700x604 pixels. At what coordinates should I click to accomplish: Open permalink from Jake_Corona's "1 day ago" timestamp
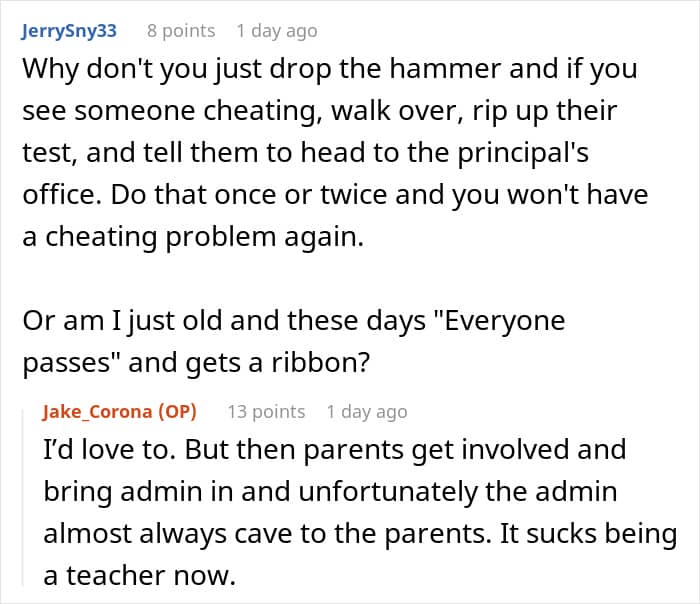pos(367,412)
